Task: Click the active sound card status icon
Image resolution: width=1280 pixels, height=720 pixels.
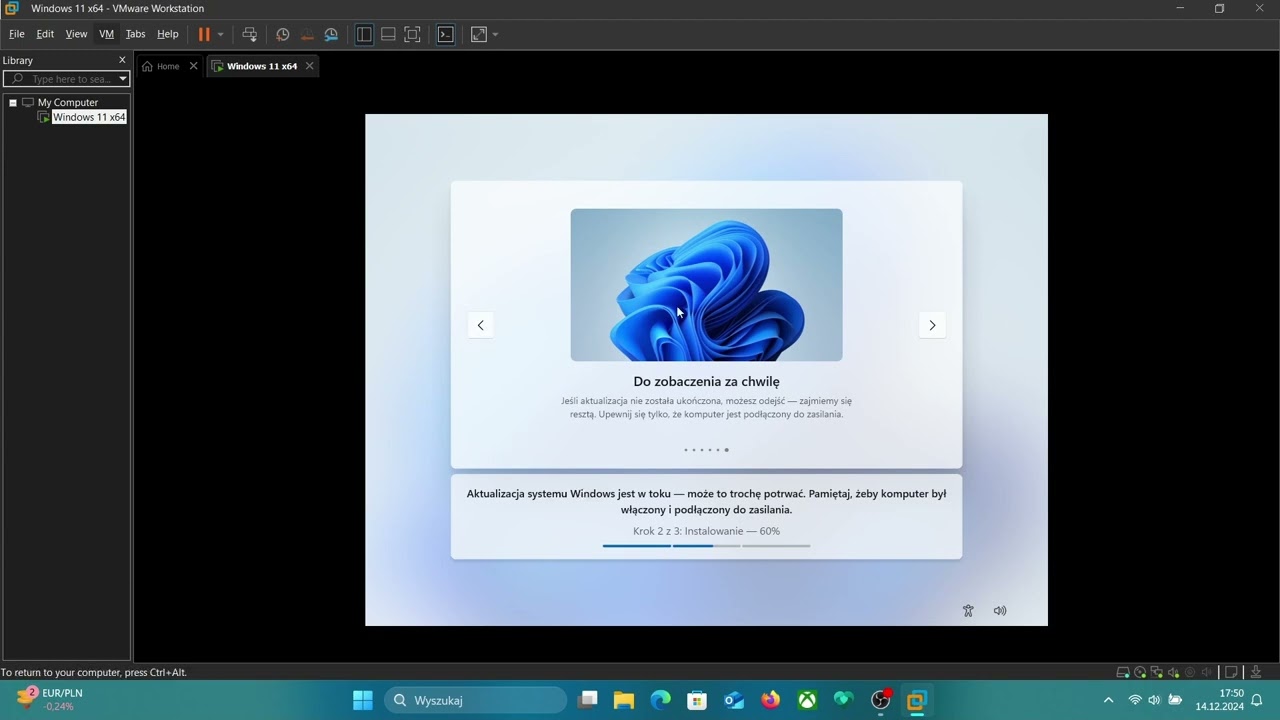Action: (1173, 672)
